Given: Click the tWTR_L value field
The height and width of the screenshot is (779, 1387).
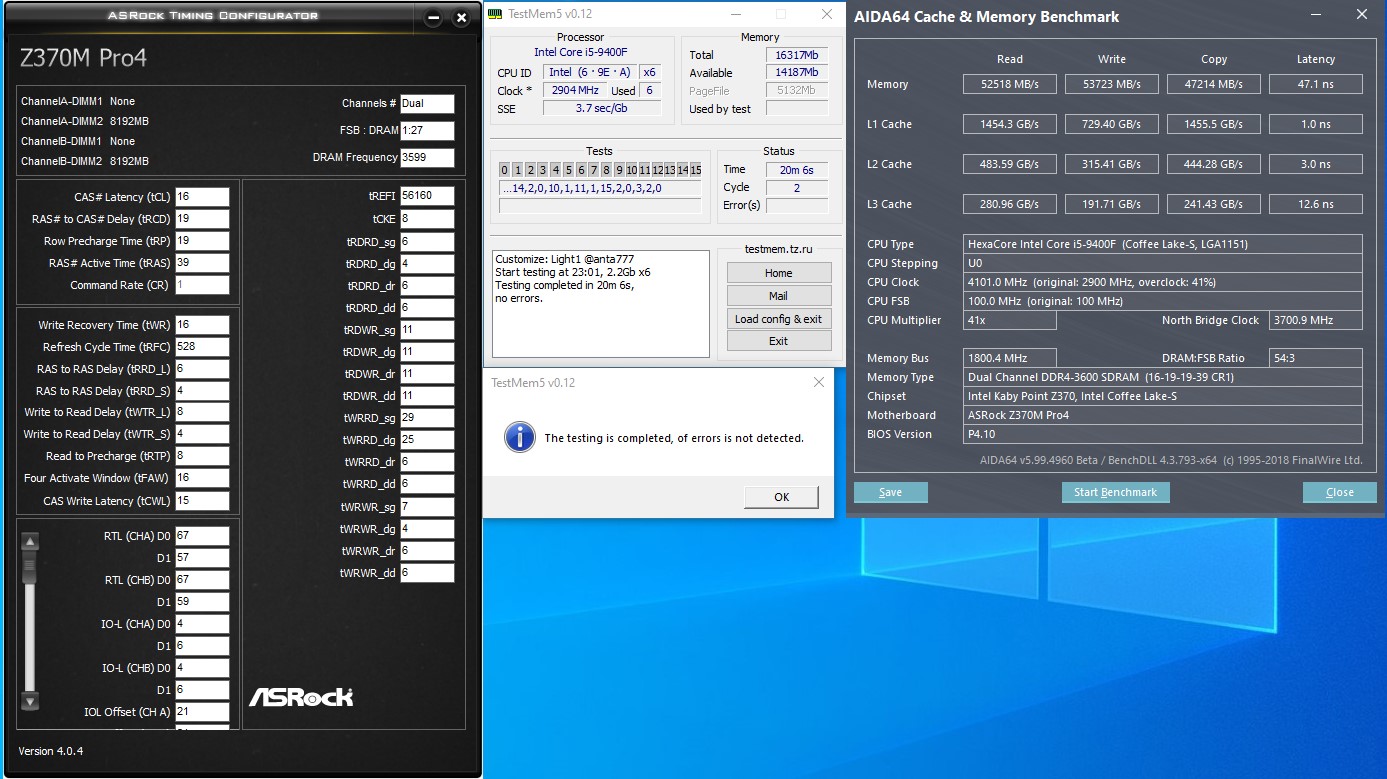Looking at the screenshot, I should tap(202, 412).
